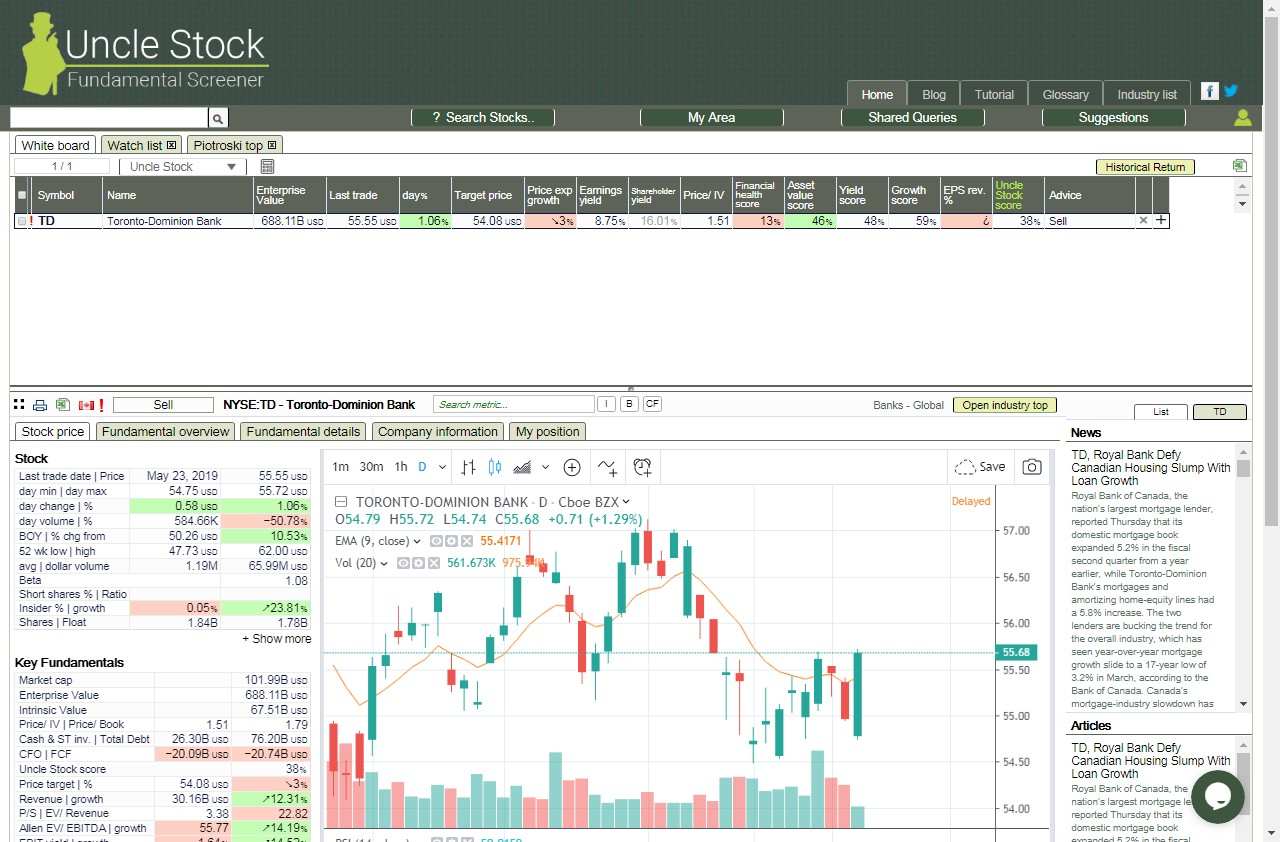
Task: Click the Historical Return button
Action: click(x=1145, y=167)
